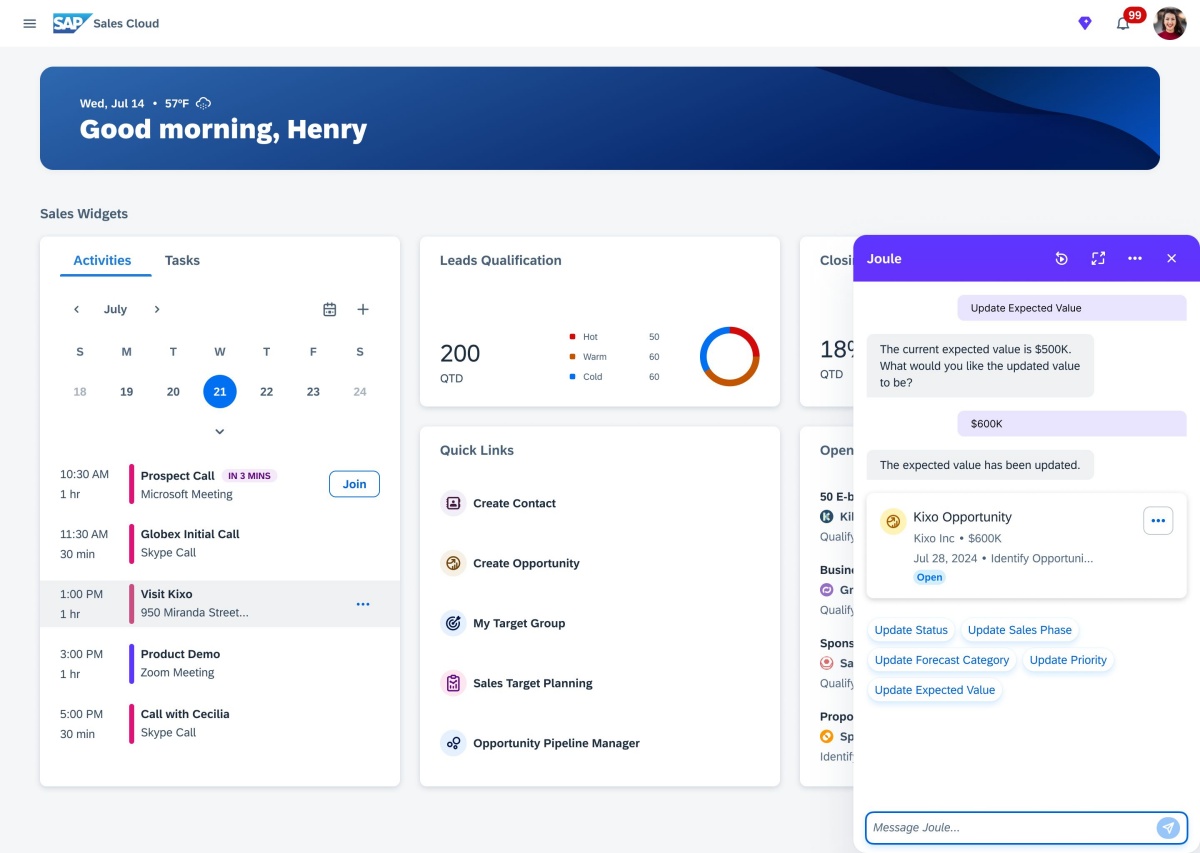This screenshot has height=853, width=1200.
Task: Click the My Target Group icon
Action: pyautogui.click(x=453, y=623)
